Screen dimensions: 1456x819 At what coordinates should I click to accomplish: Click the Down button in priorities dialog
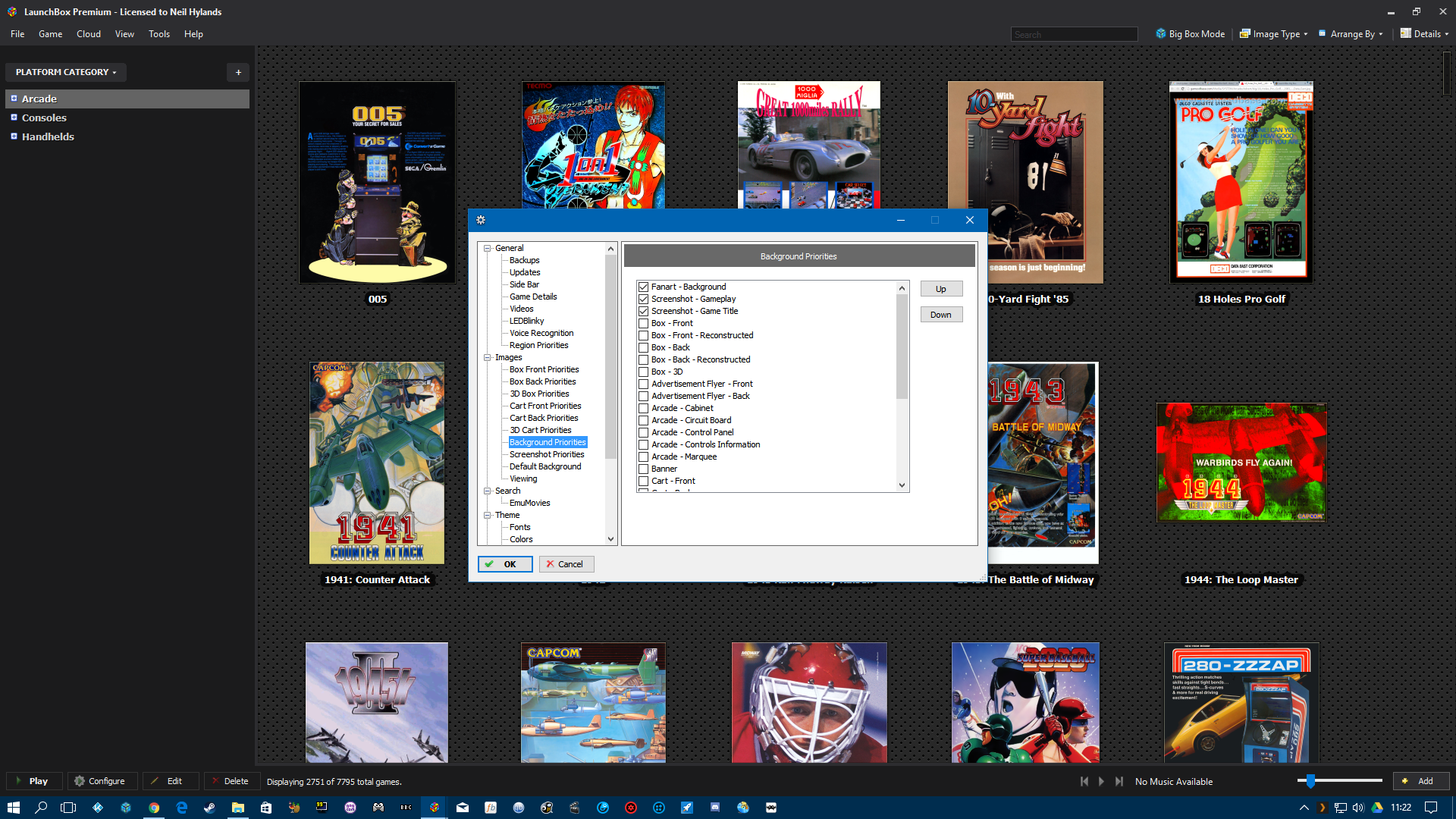coord(941,315)
